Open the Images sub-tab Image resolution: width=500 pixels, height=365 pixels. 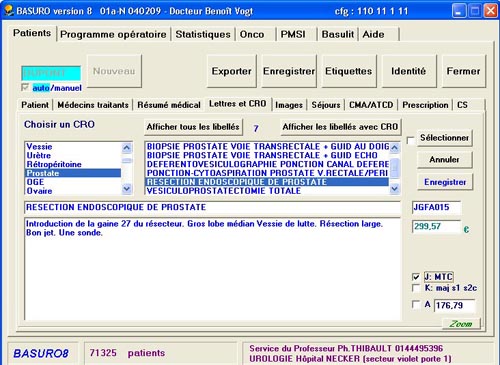[x=289, y=105]
